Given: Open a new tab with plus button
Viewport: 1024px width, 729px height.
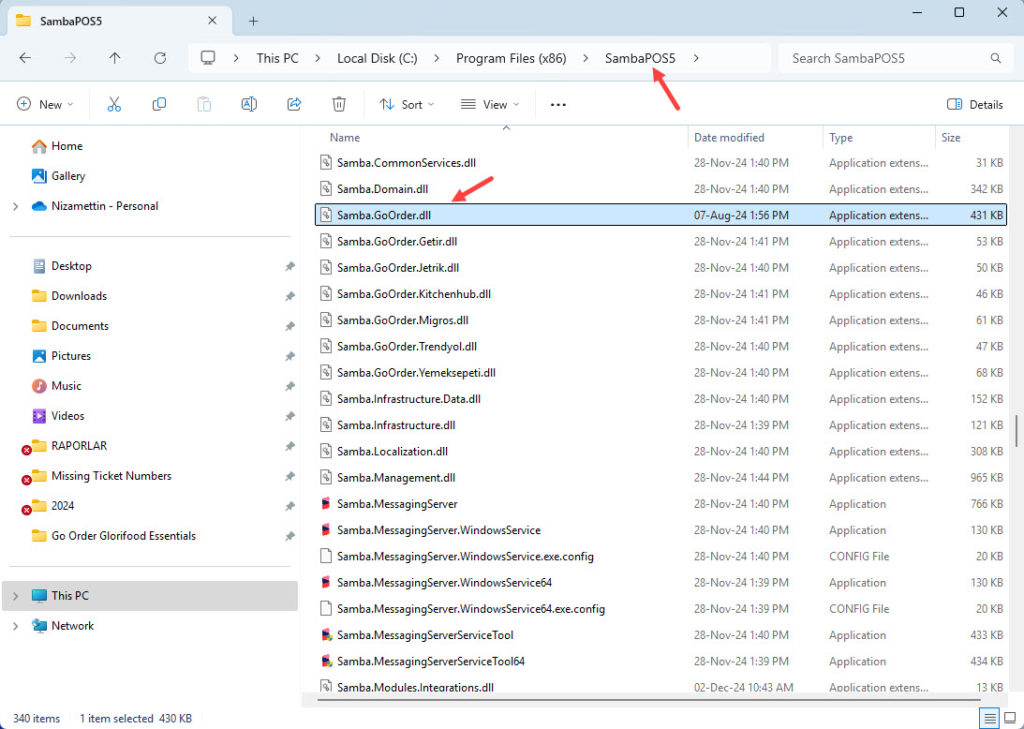Looking at the screenshot, I should point(253,21).
